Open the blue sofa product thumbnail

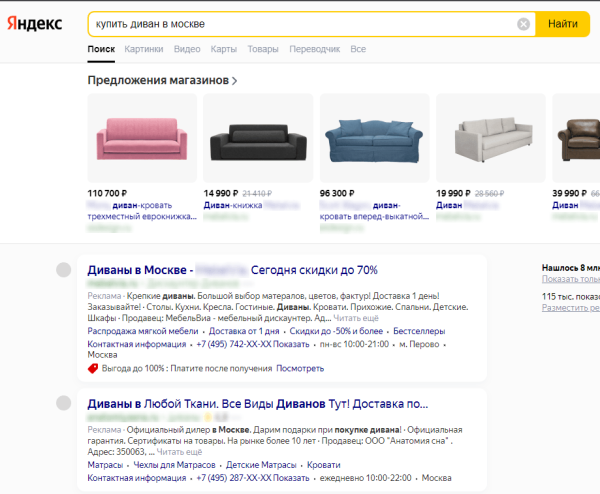pyautogui.click(x=374, y=138)
